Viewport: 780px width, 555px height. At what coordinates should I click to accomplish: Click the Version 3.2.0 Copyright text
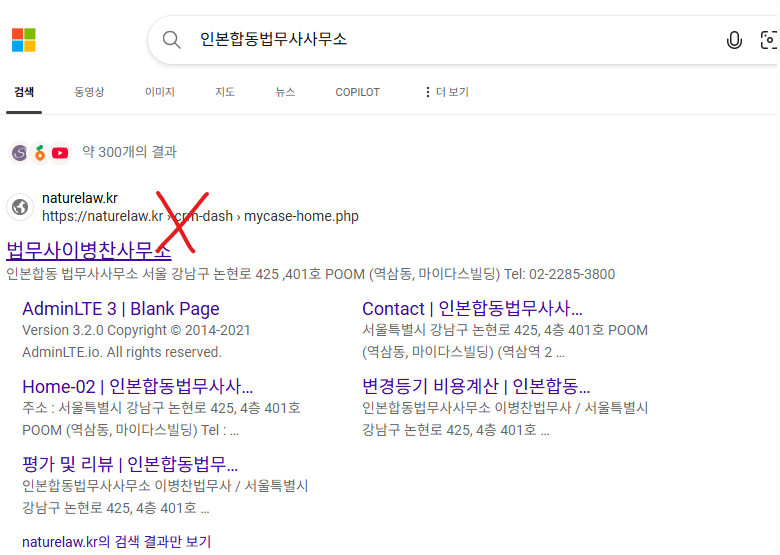(x=136, y=330)
